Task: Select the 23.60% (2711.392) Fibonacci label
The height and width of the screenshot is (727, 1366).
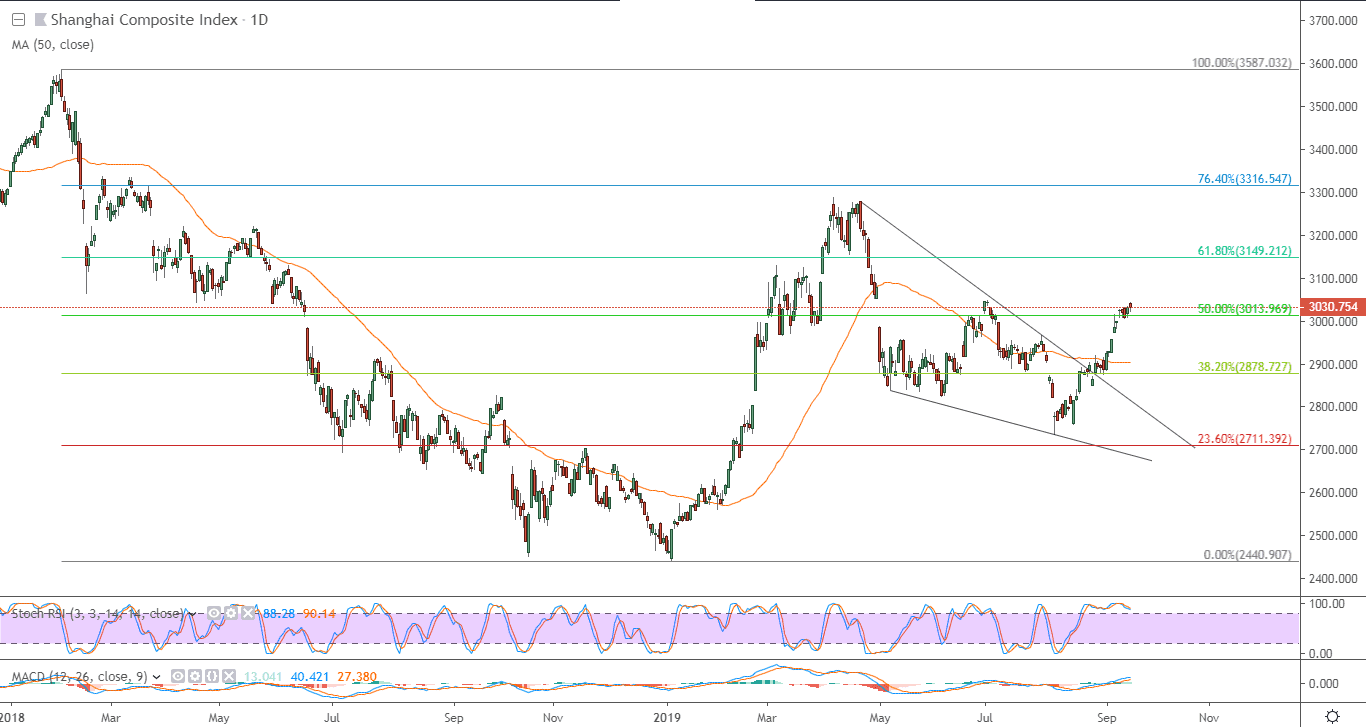Action: click(x=1245, y=439)
